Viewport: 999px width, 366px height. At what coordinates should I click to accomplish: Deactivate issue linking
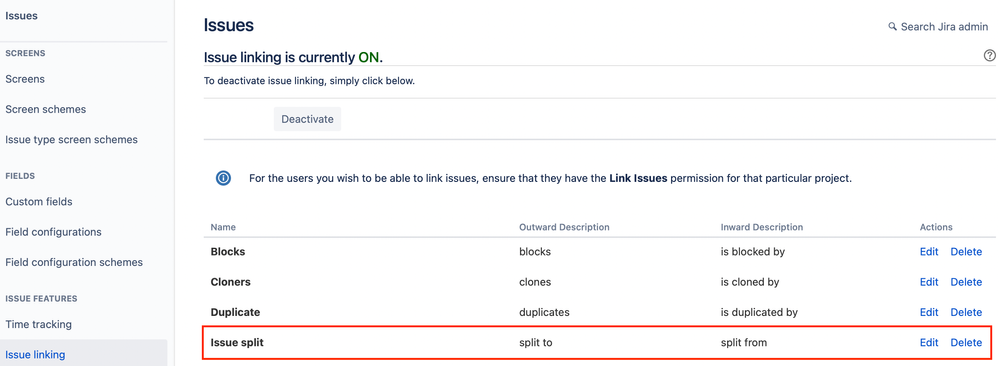(307, 119)
